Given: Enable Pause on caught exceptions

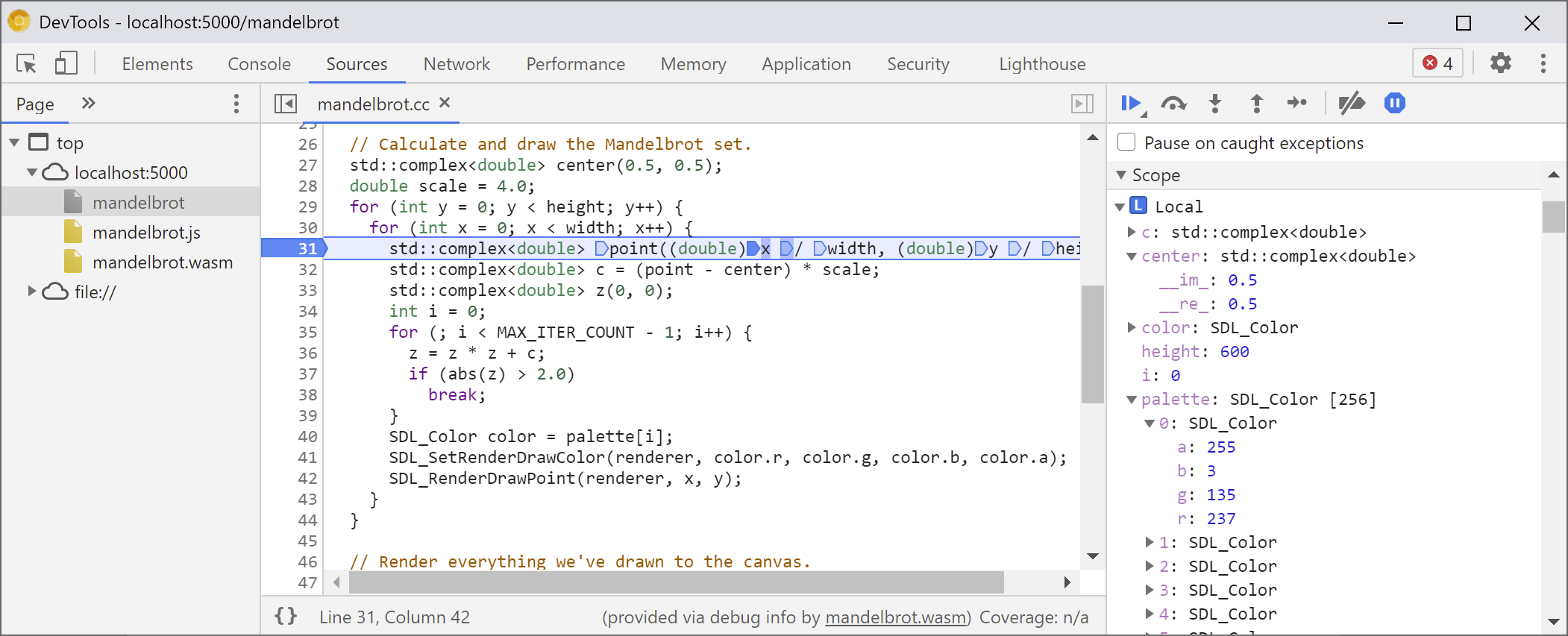Looking at the screenshot, I should tap(1126, 142).
